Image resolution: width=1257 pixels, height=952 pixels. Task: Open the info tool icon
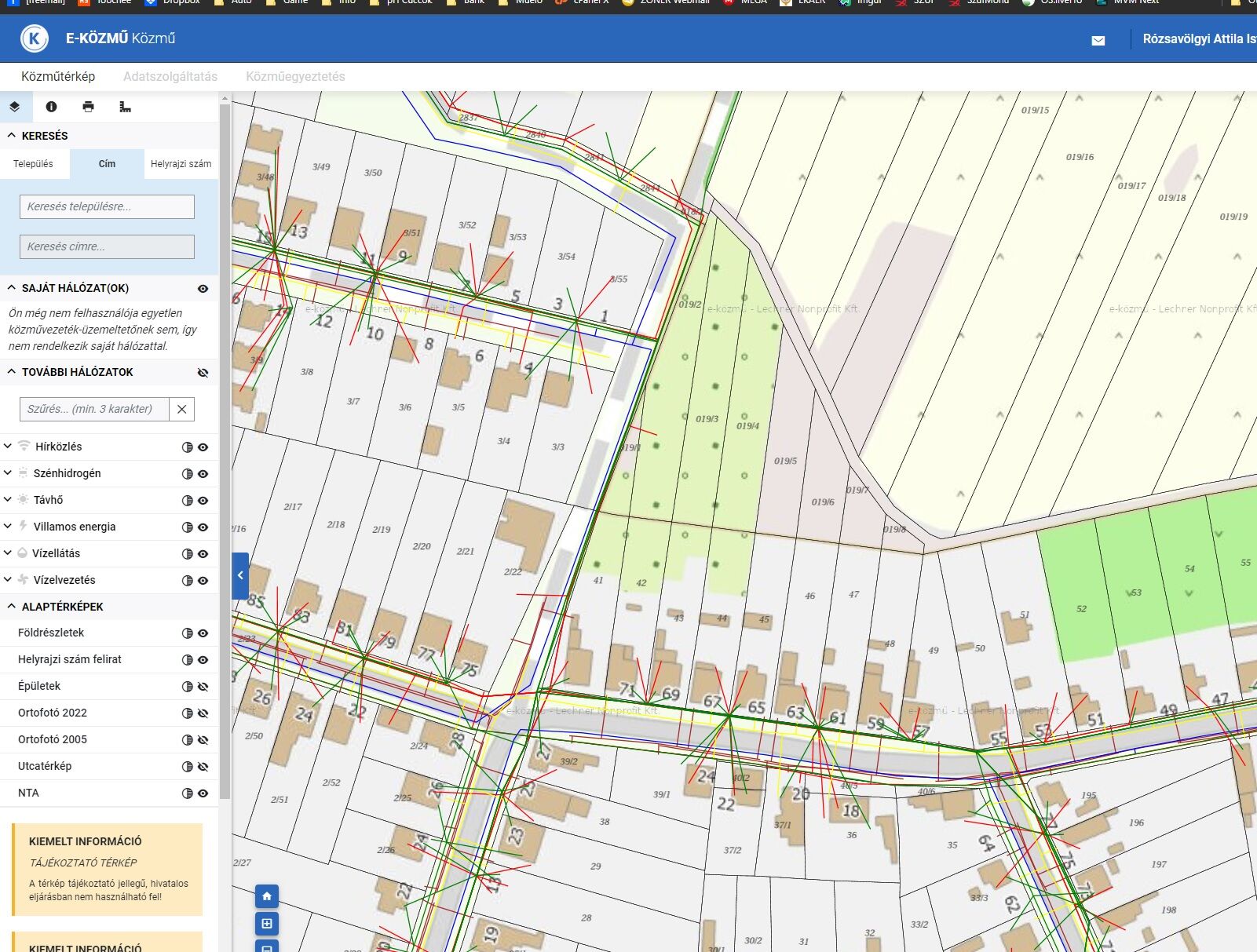pos(51,107)
